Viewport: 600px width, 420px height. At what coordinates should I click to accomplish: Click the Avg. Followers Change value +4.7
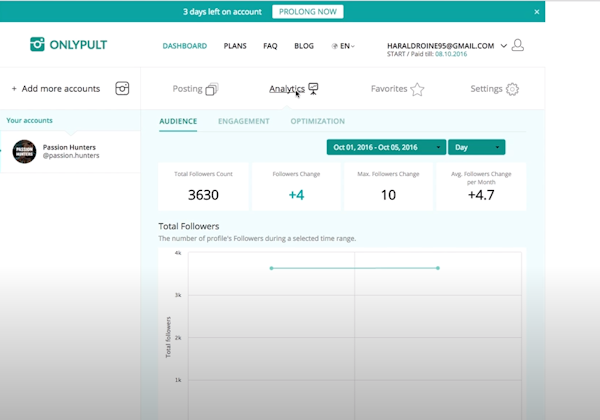tap(481, 195)
